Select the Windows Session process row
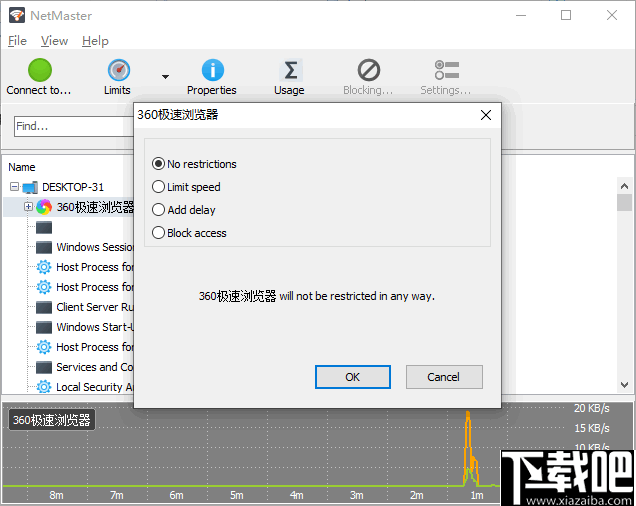 [85, 247]
